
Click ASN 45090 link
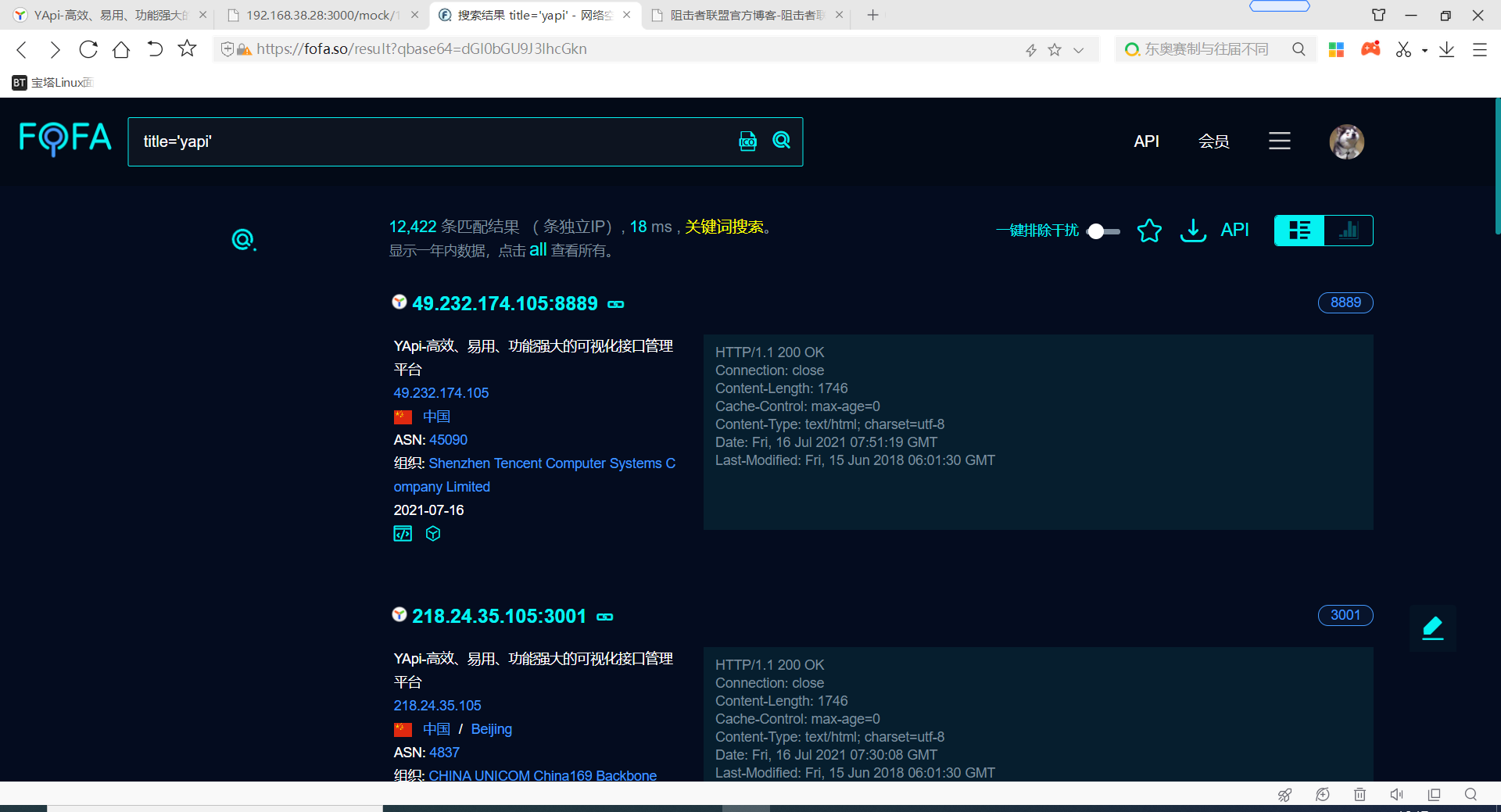[x=449, y=440]
